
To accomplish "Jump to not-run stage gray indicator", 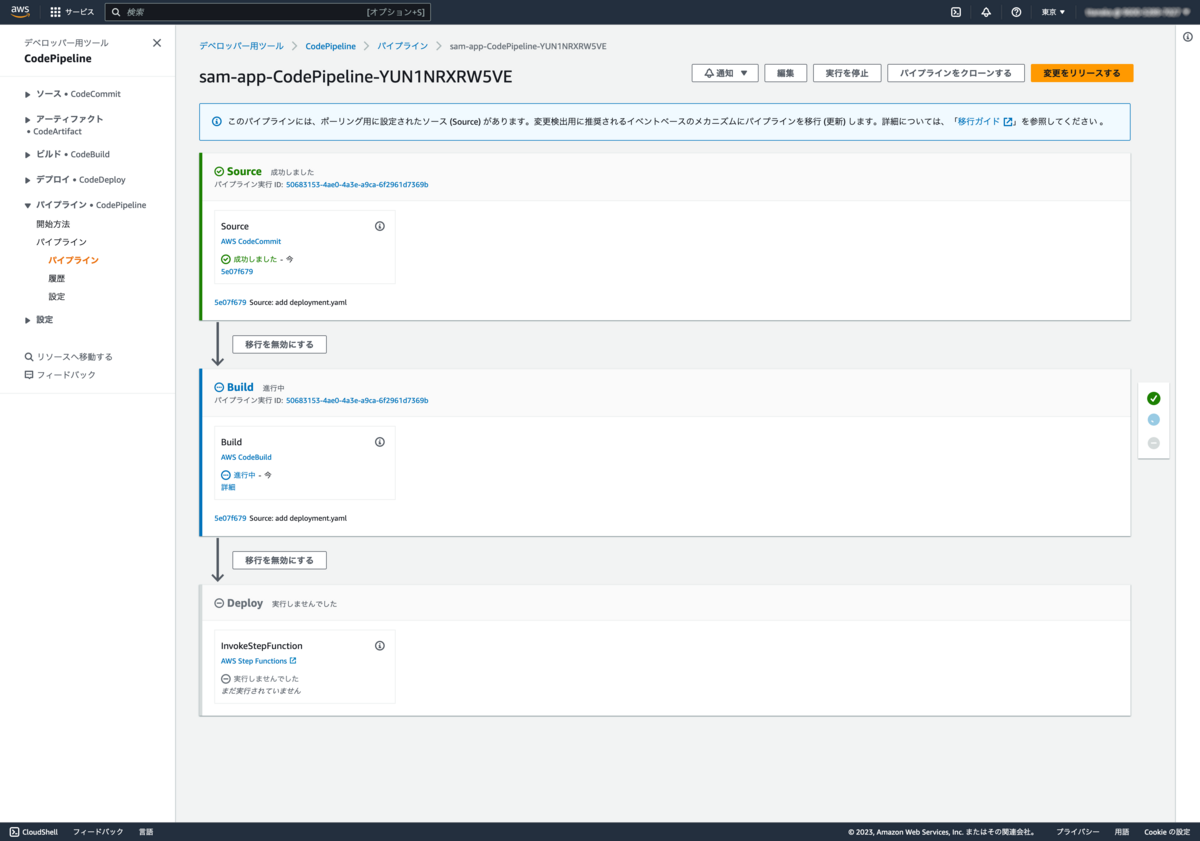I will pos(1154,443).
